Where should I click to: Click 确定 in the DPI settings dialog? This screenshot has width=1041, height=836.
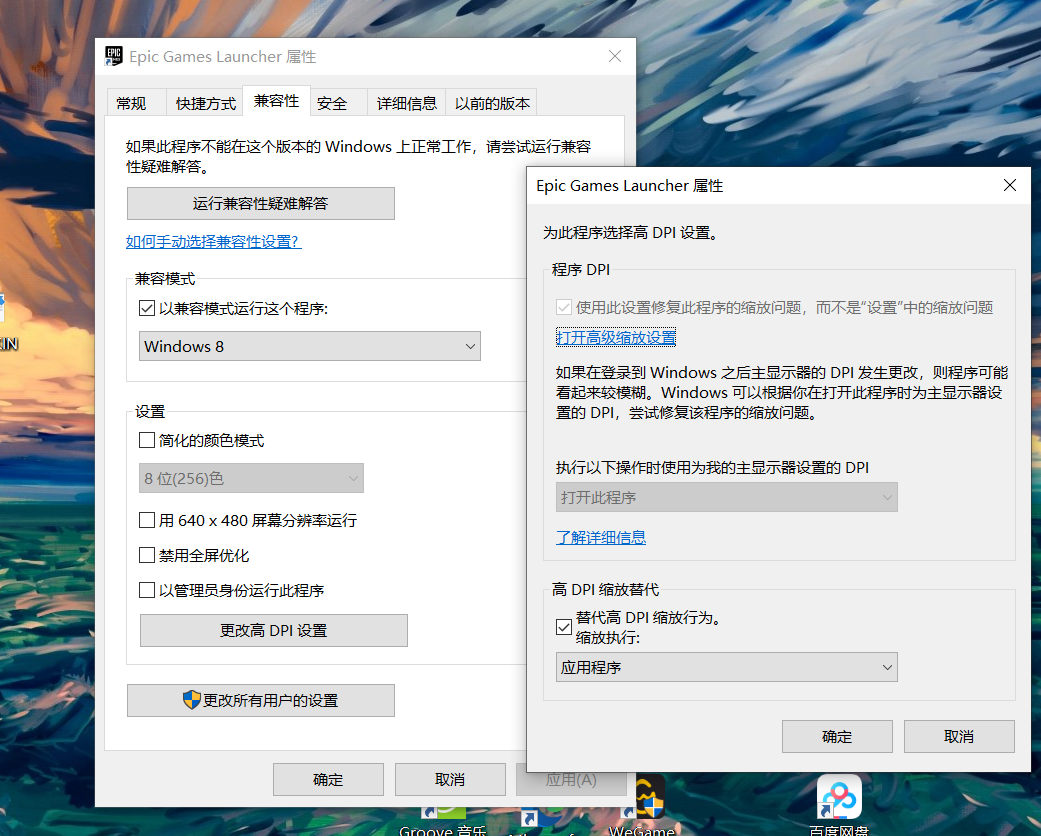point(837,736)
